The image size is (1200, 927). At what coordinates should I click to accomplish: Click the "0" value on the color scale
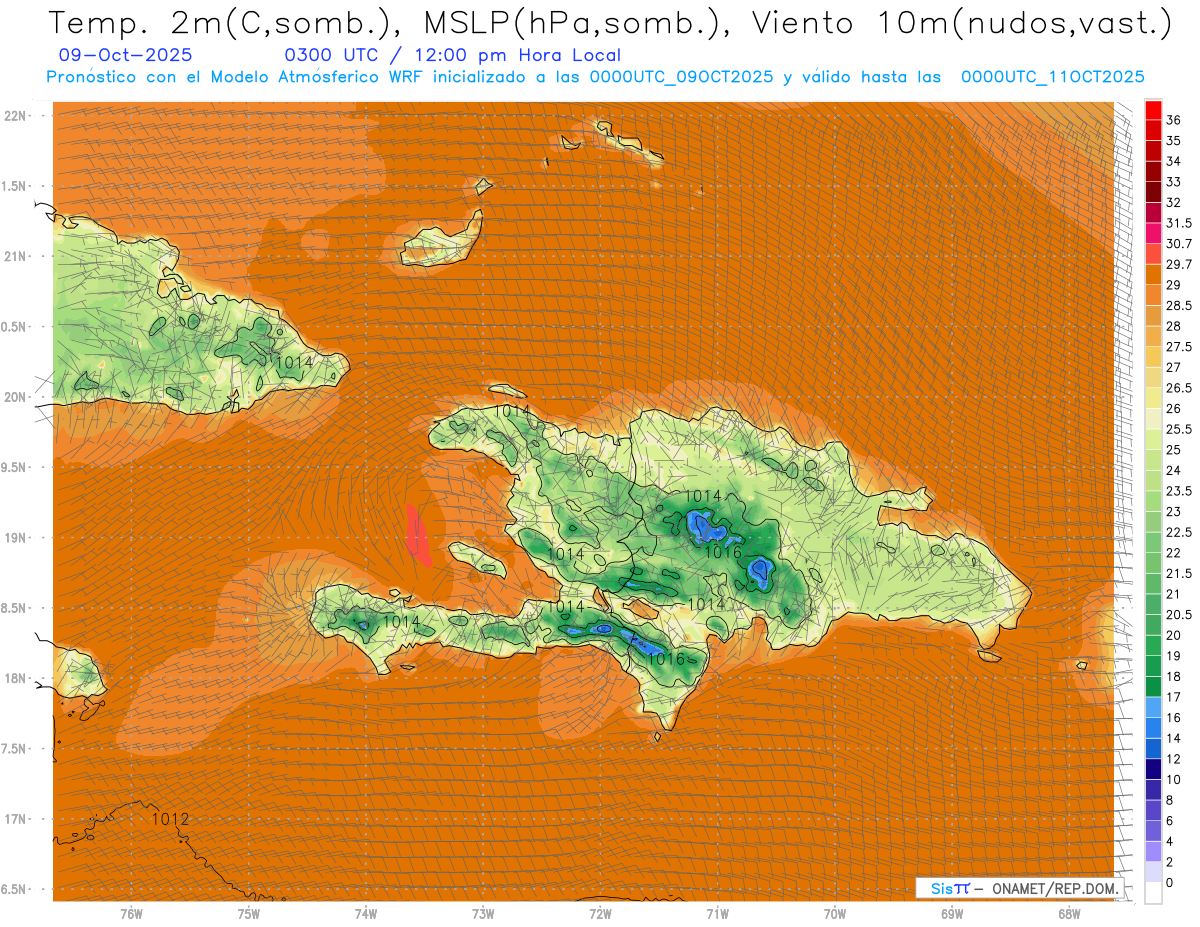1170,882
